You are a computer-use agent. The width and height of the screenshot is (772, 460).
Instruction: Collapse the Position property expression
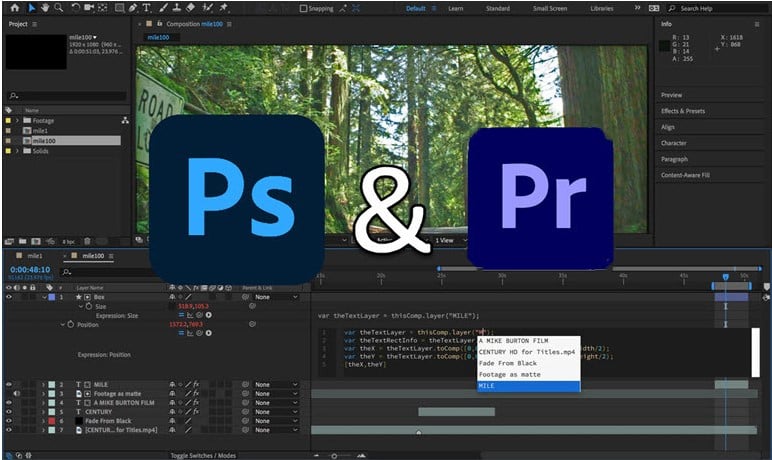pos(63,325)
